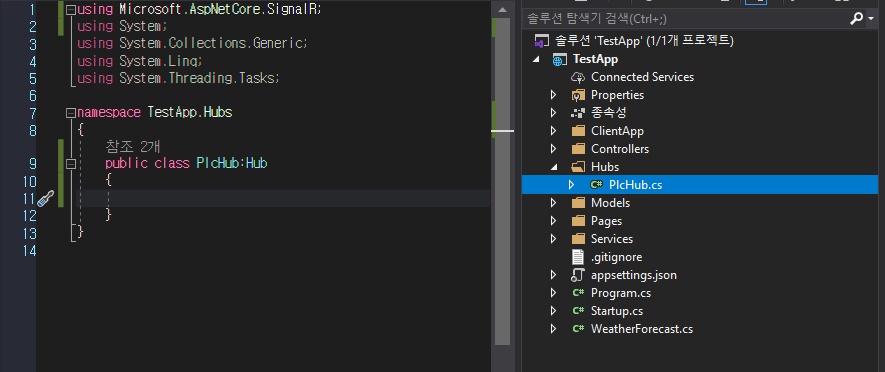Click the '참조 2개' CodeLens link

[x=133, y=147]
